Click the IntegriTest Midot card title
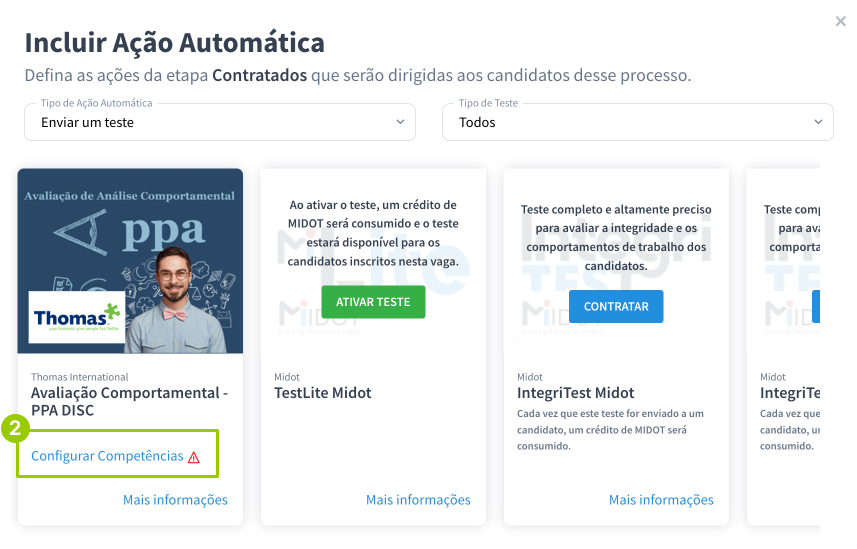Screen dimensions: 857x549 point(576,393)
